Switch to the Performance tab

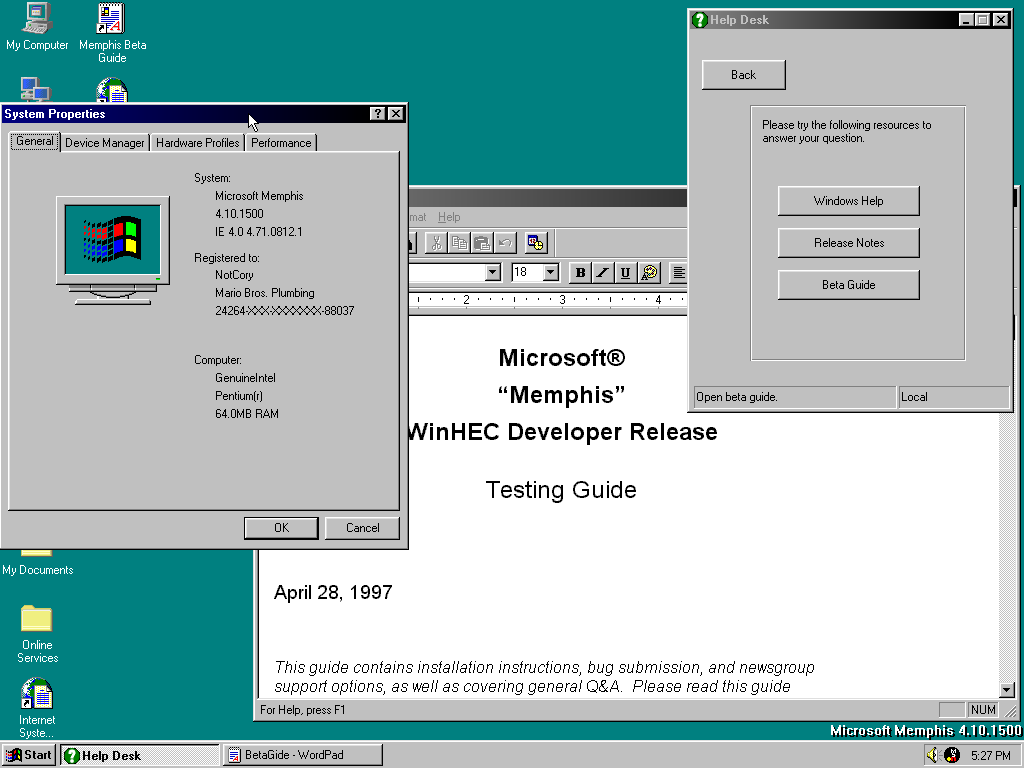(x=281, y=143)
